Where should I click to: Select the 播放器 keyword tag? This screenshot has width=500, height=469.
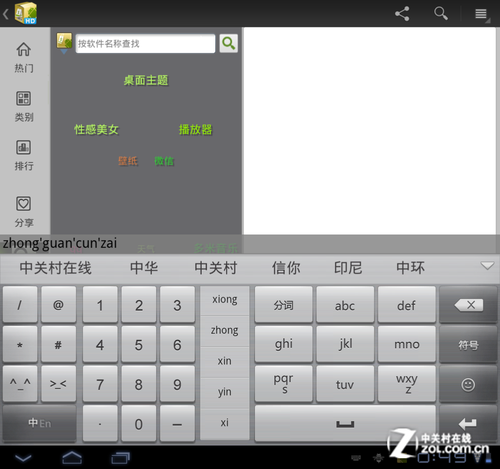point(195,129)
